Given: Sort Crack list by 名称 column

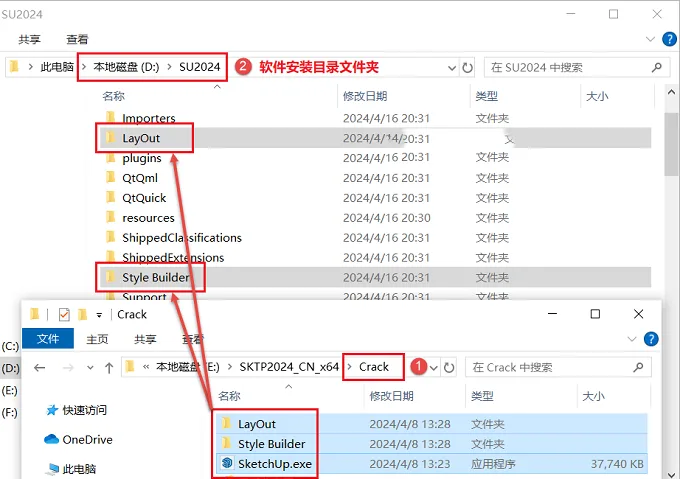Looking at the screenshot, I should point(229,396).
